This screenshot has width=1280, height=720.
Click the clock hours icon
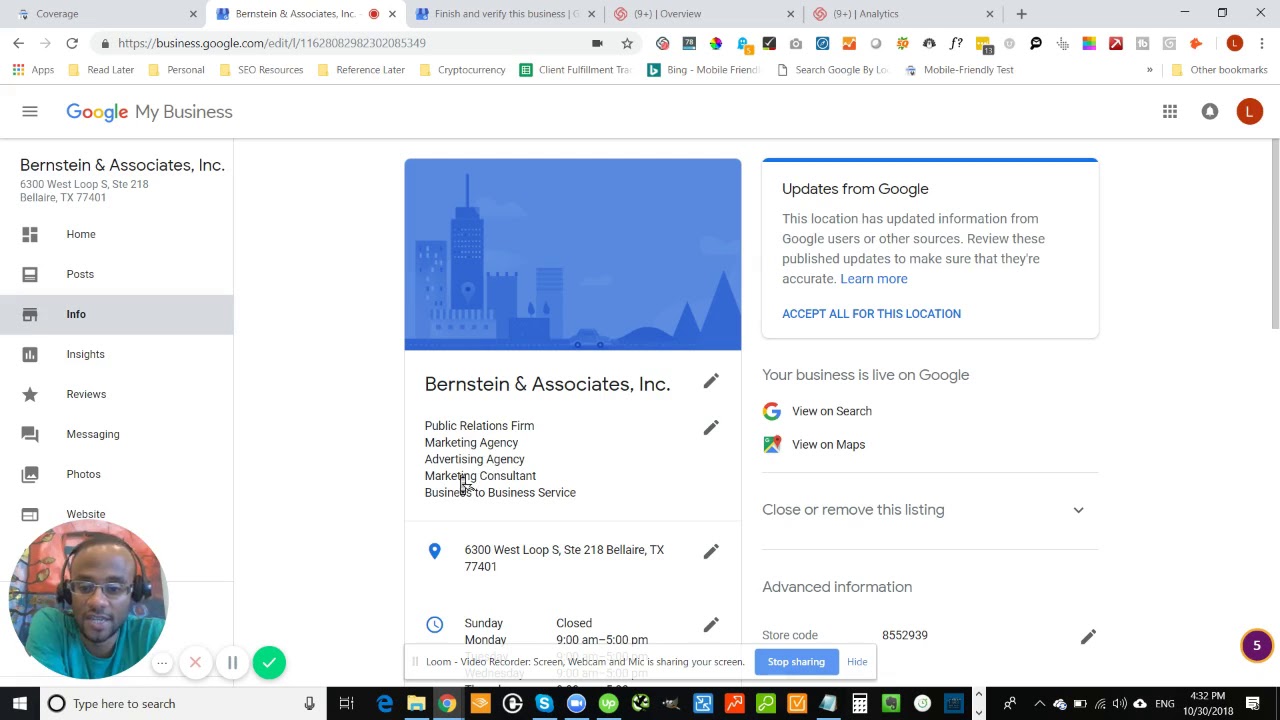click(x=435, y=624)
